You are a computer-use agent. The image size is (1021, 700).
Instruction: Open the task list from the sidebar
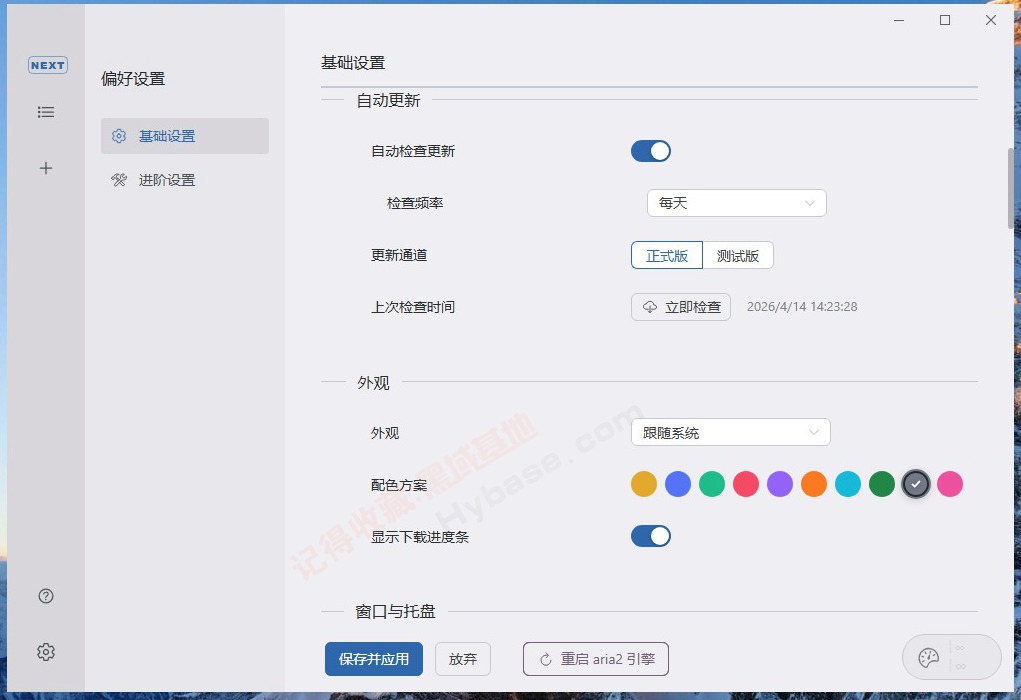point(46,112)
